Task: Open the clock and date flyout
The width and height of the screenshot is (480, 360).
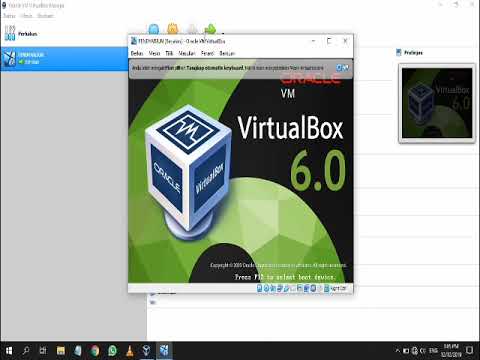Action: click(451, 351)
